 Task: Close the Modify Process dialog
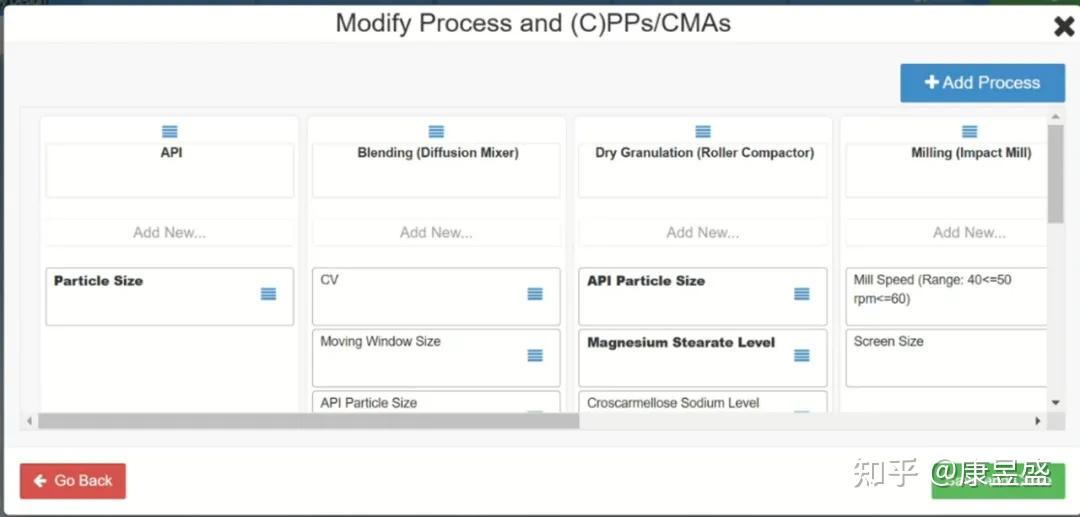pyautogui.click(x=1064, y=26)
